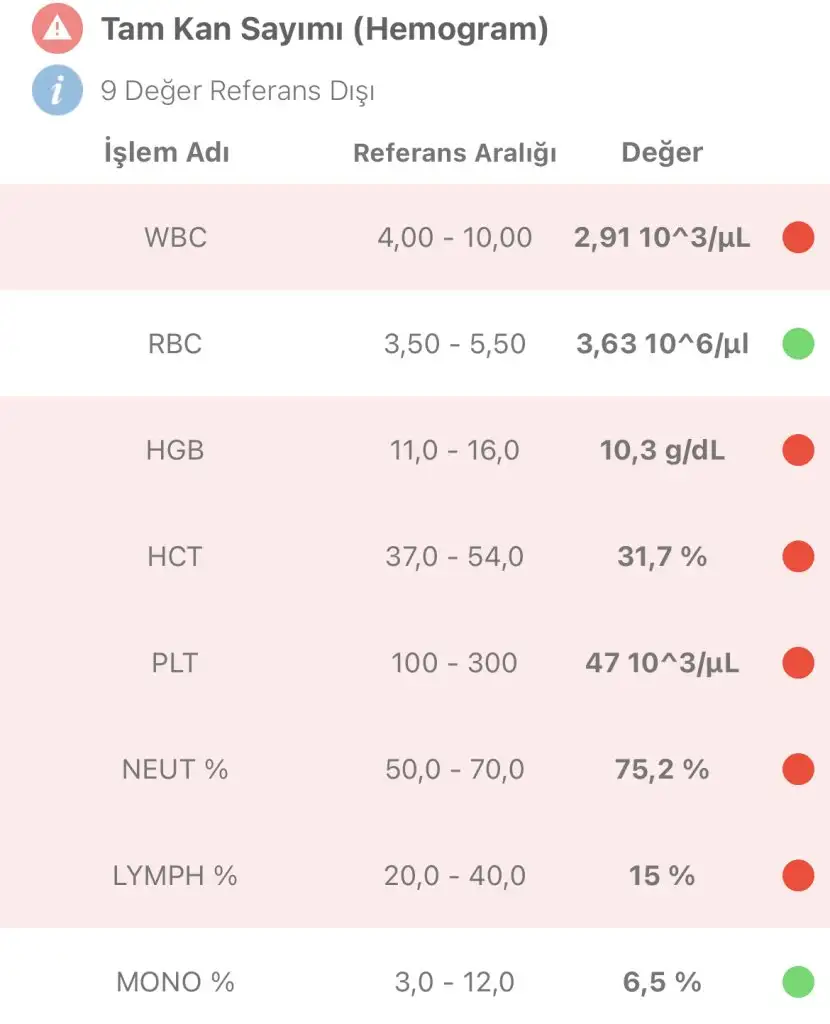Click the red status dot for LYMPH %
The height and width of the screenshot is (1024, 830).
pos(797,875)
